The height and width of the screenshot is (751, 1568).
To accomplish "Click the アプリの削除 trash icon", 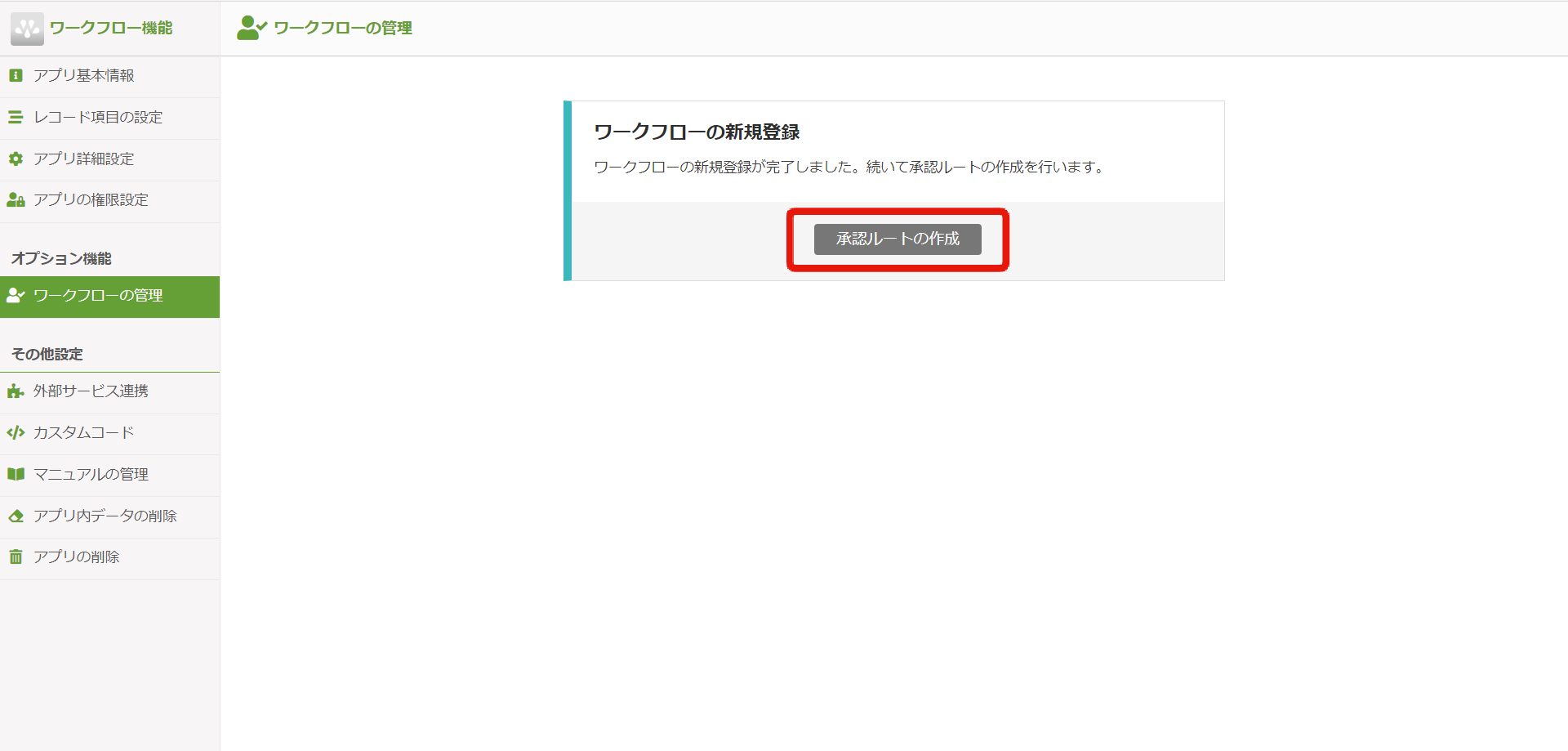I will [16, 557].
